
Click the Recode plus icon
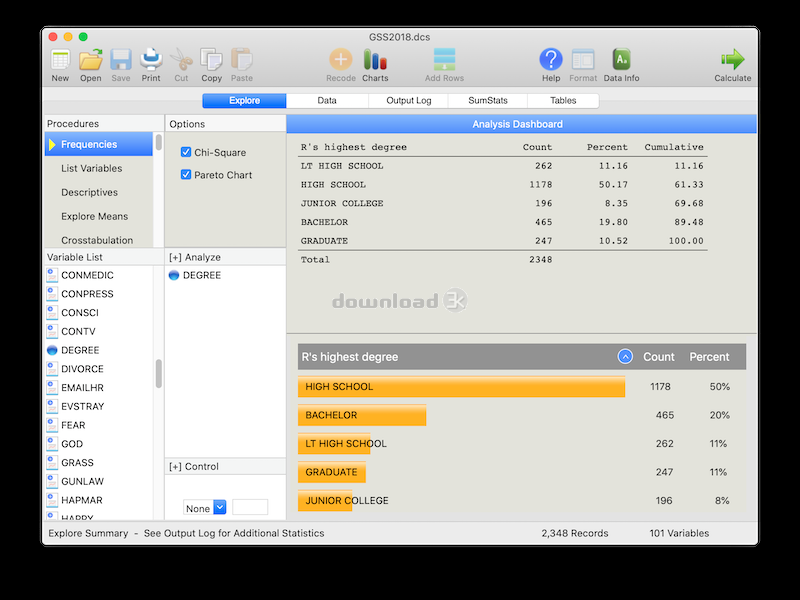tap(341, 60)
